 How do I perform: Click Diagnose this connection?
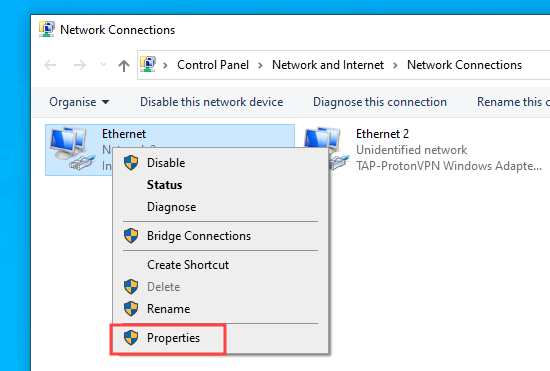click(380, 102)
